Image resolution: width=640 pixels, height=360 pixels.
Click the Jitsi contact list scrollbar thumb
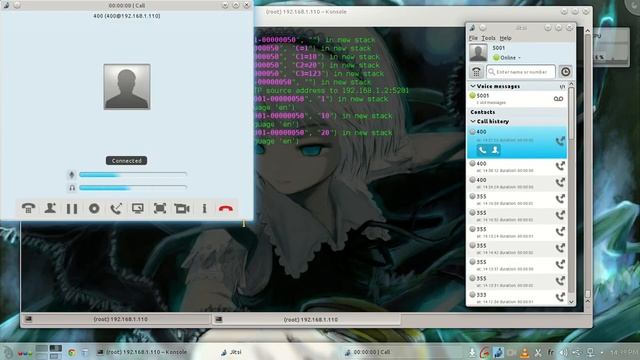571,113
